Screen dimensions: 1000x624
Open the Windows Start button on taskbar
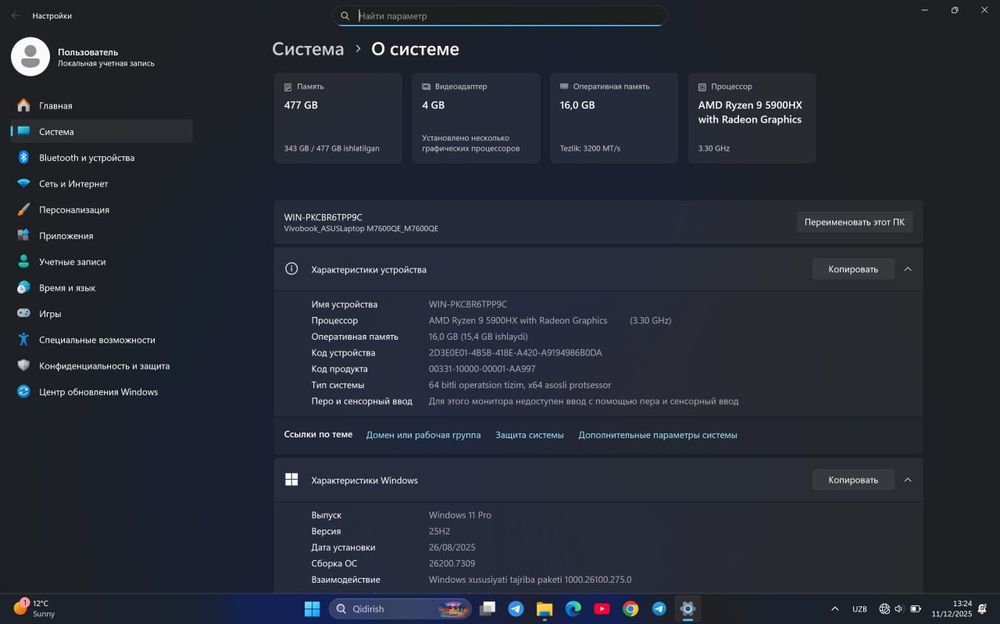312,609
